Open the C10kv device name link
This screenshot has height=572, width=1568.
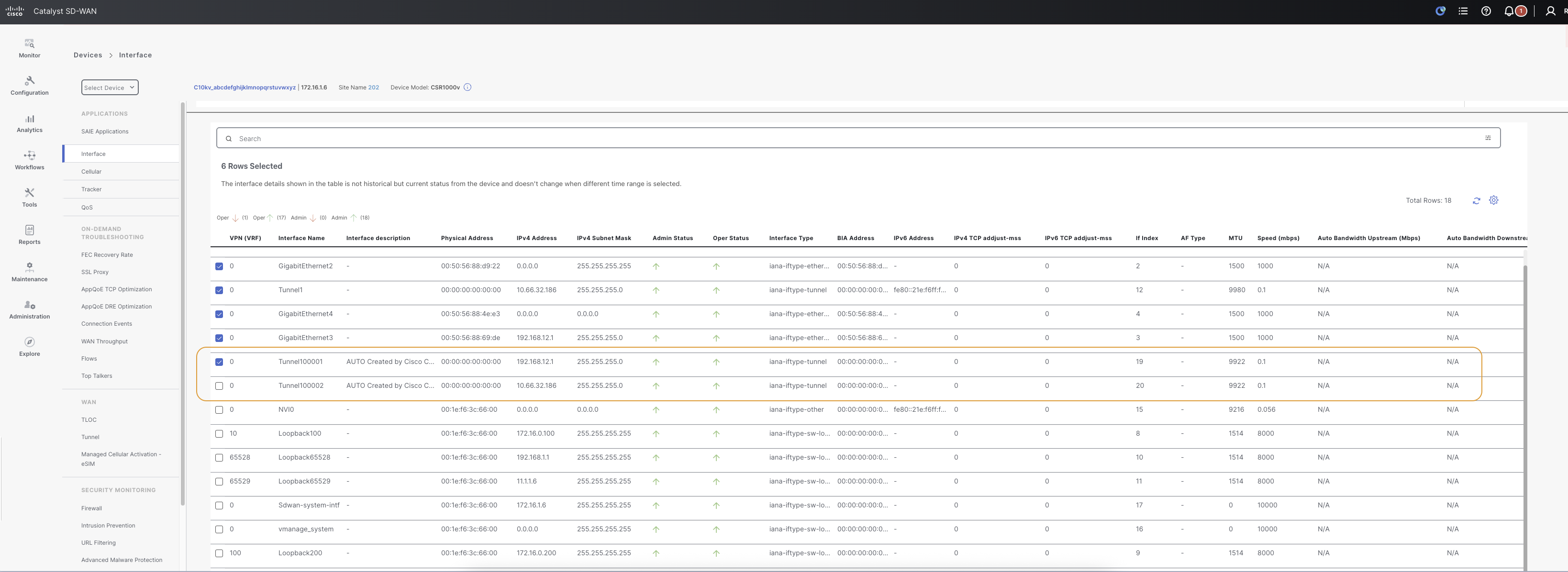(x=244, y=87)
